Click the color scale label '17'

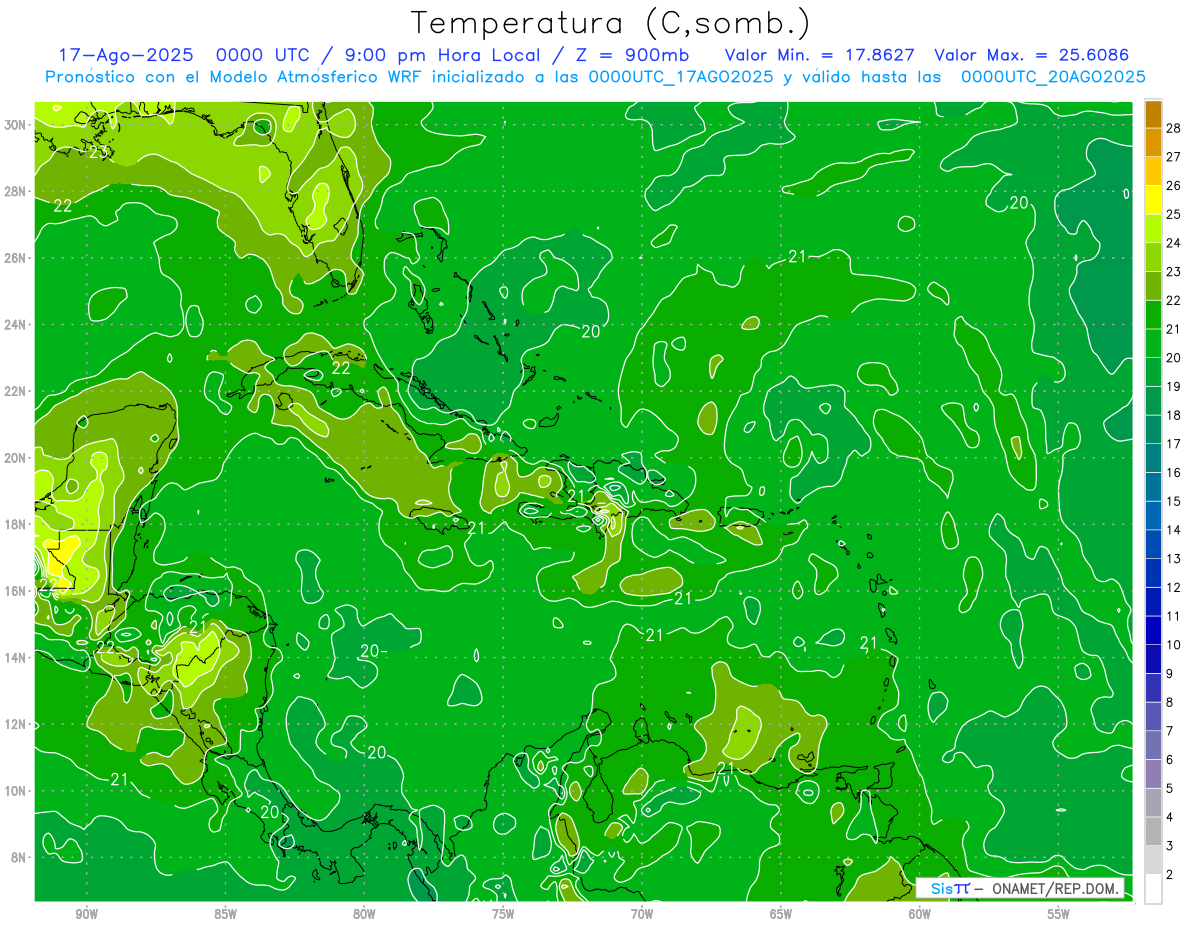(1174, 443)
